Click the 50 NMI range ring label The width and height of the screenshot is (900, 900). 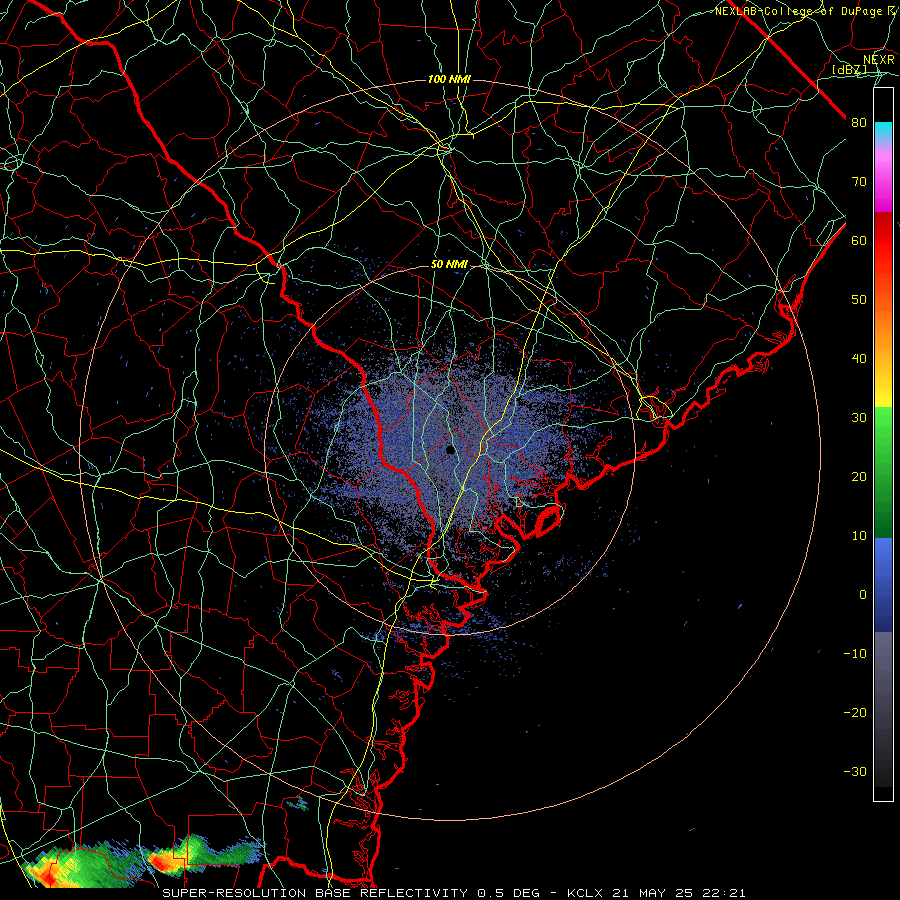(x=449, y=265)
